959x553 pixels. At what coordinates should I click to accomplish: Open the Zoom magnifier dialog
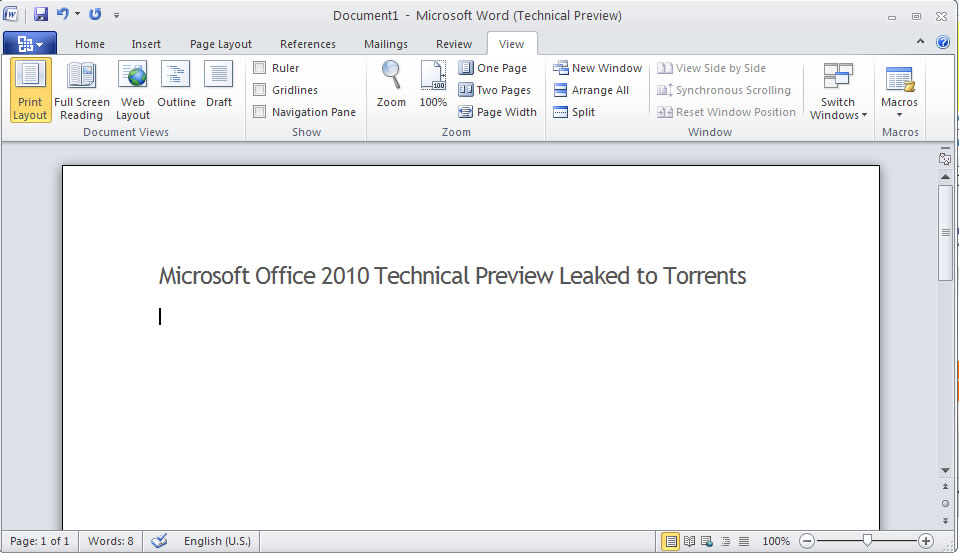coord(391,86)
